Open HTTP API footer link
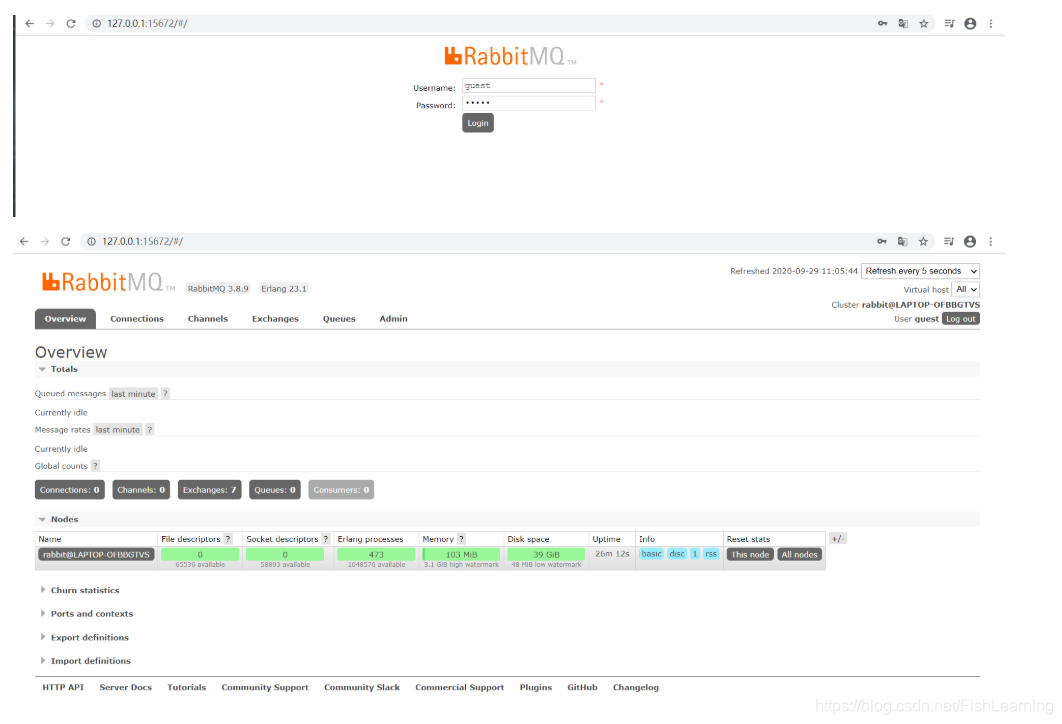The image size is (1062, 724). coord(63,687)
